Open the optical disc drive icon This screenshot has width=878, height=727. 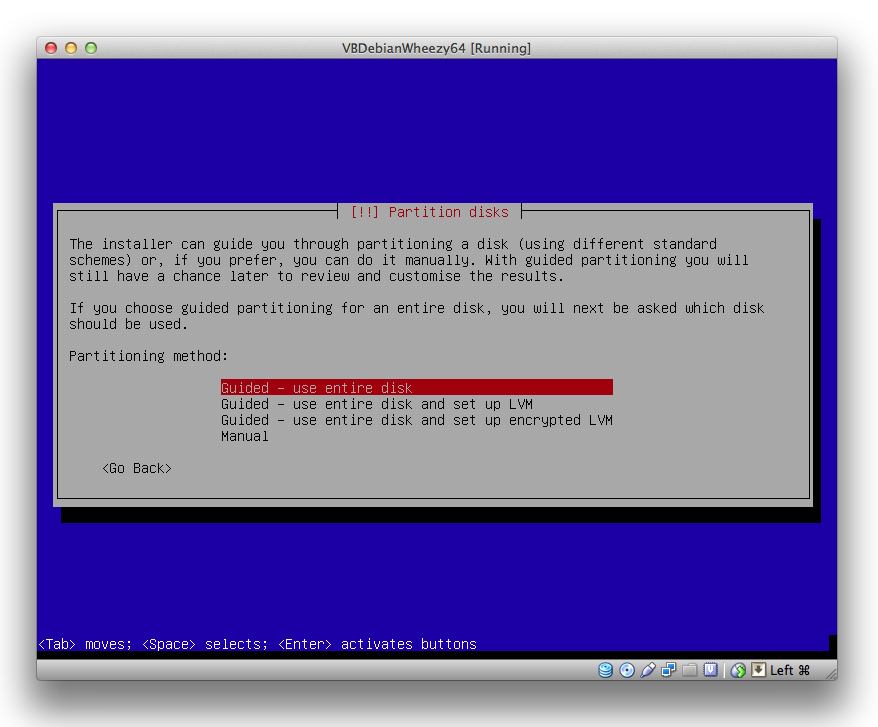tap(627, 670)
